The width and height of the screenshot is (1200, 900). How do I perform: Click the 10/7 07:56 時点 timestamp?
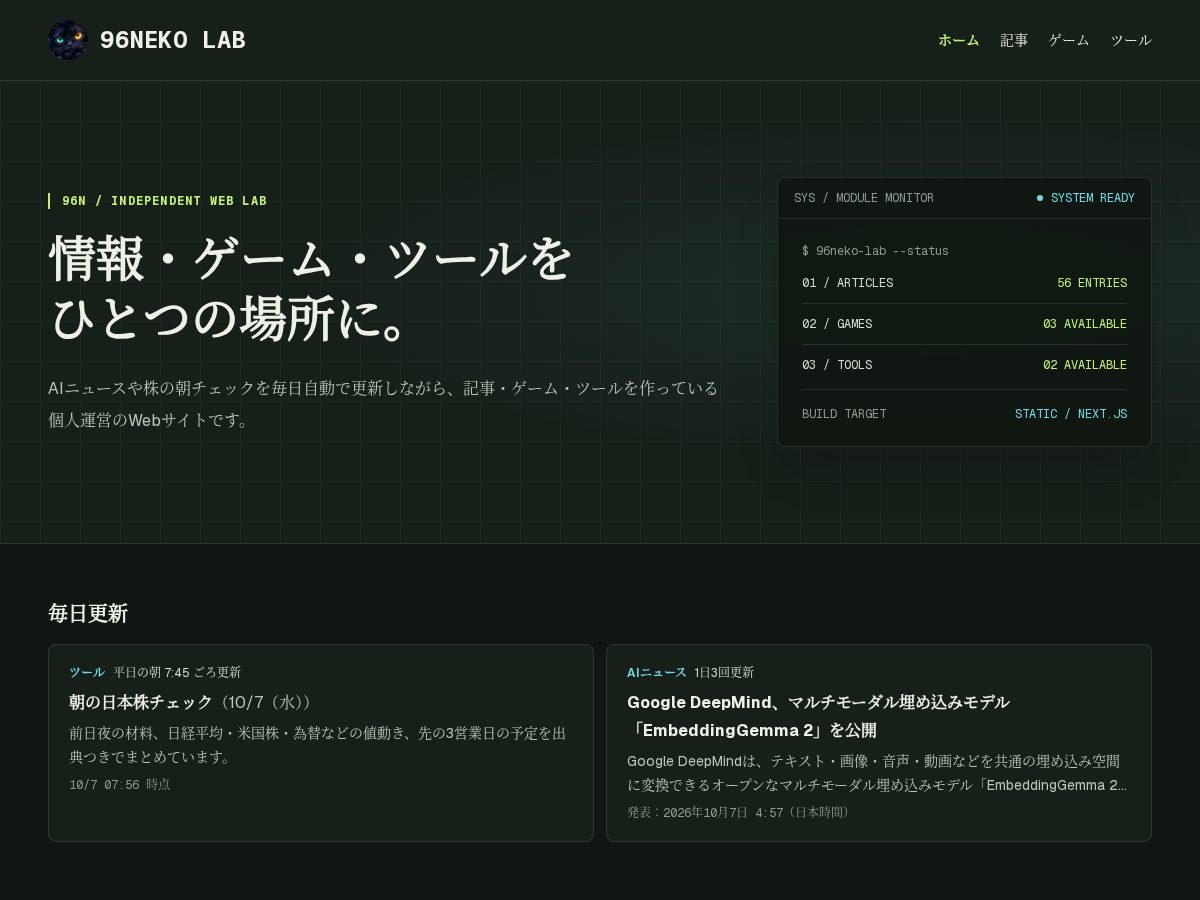[120, 785]
